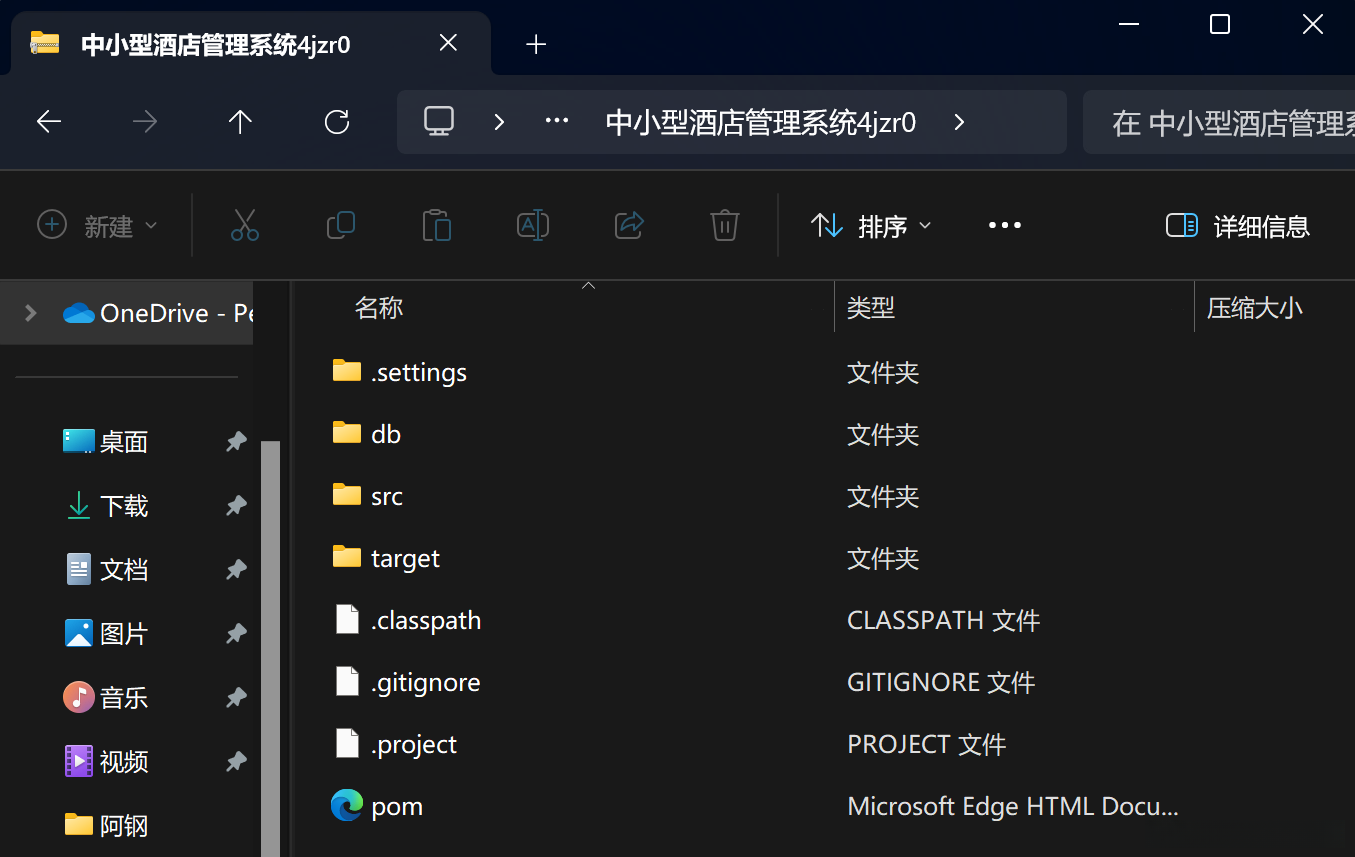Viewport: 1355px width, 857px height.
Task: Click the Delete trash can icon
Action: [725, 225]
